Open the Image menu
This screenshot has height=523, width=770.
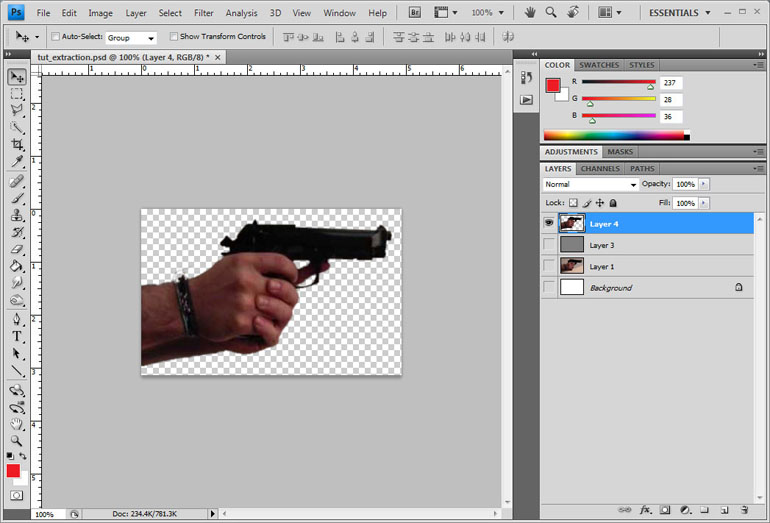click(x=100, y=13)
